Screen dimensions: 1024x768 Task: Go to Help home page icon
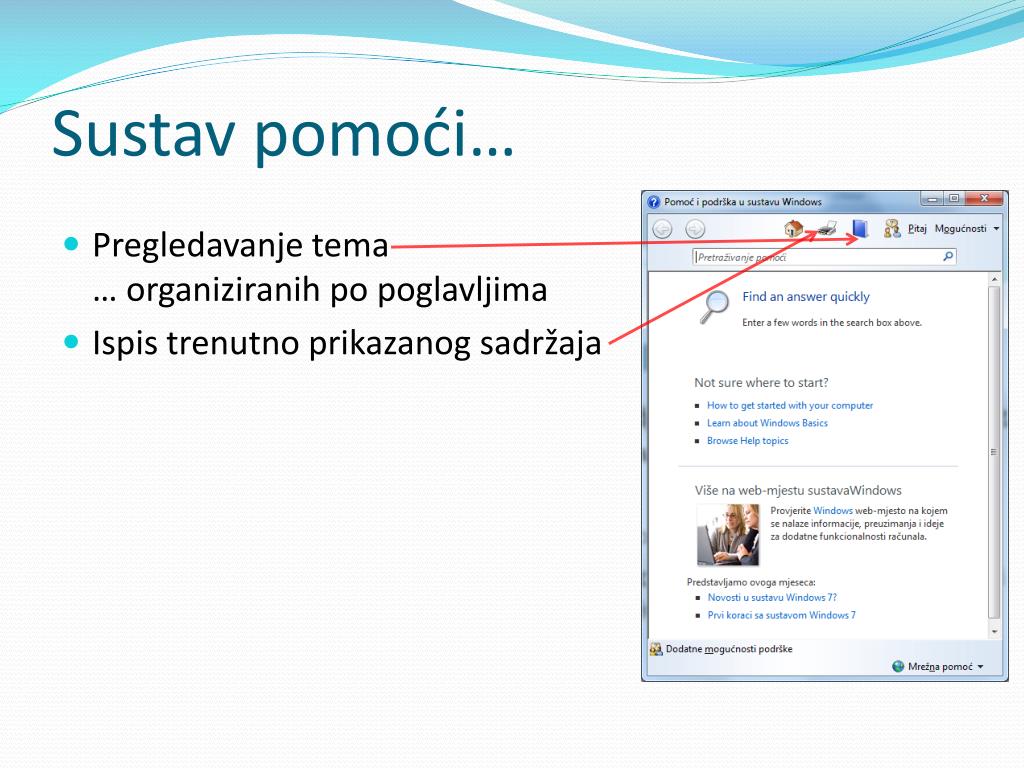(793, 229)
